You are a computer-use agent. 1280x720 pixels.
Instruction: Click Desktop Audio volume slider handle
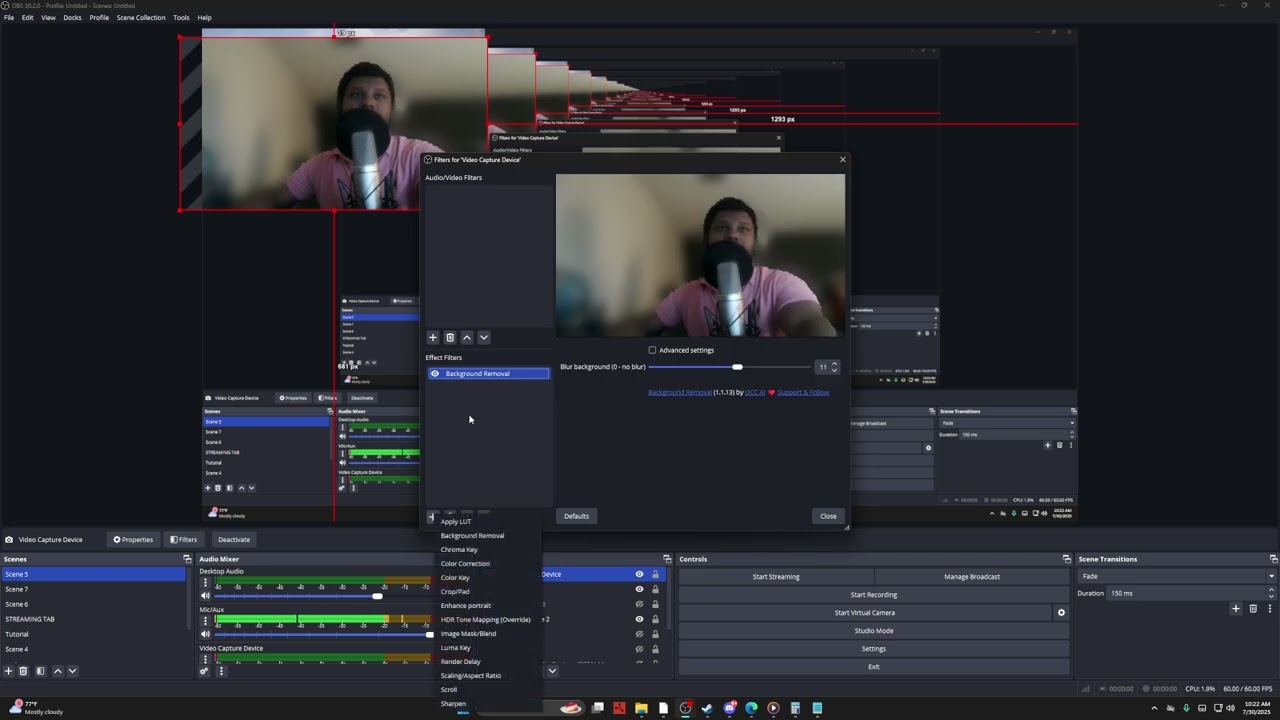coord(377,596)
